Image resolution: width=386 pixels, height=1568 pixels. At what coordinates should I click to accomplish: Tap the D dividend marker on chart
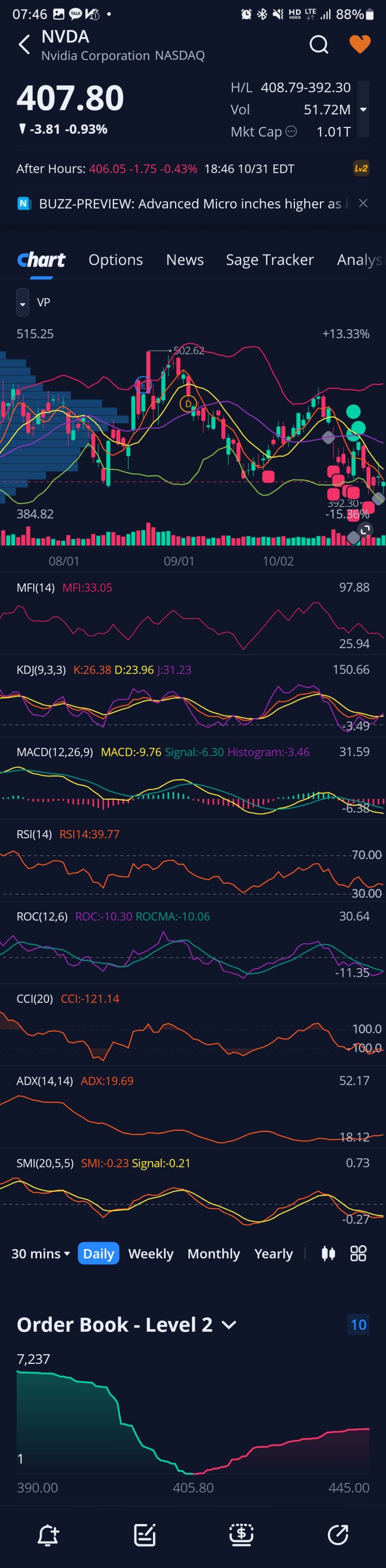(188, 403)
